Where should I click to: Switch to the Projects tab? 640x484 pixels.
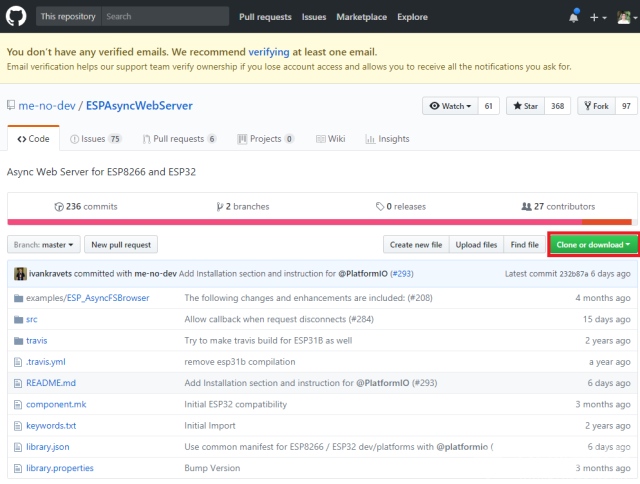tap(265, 139)
